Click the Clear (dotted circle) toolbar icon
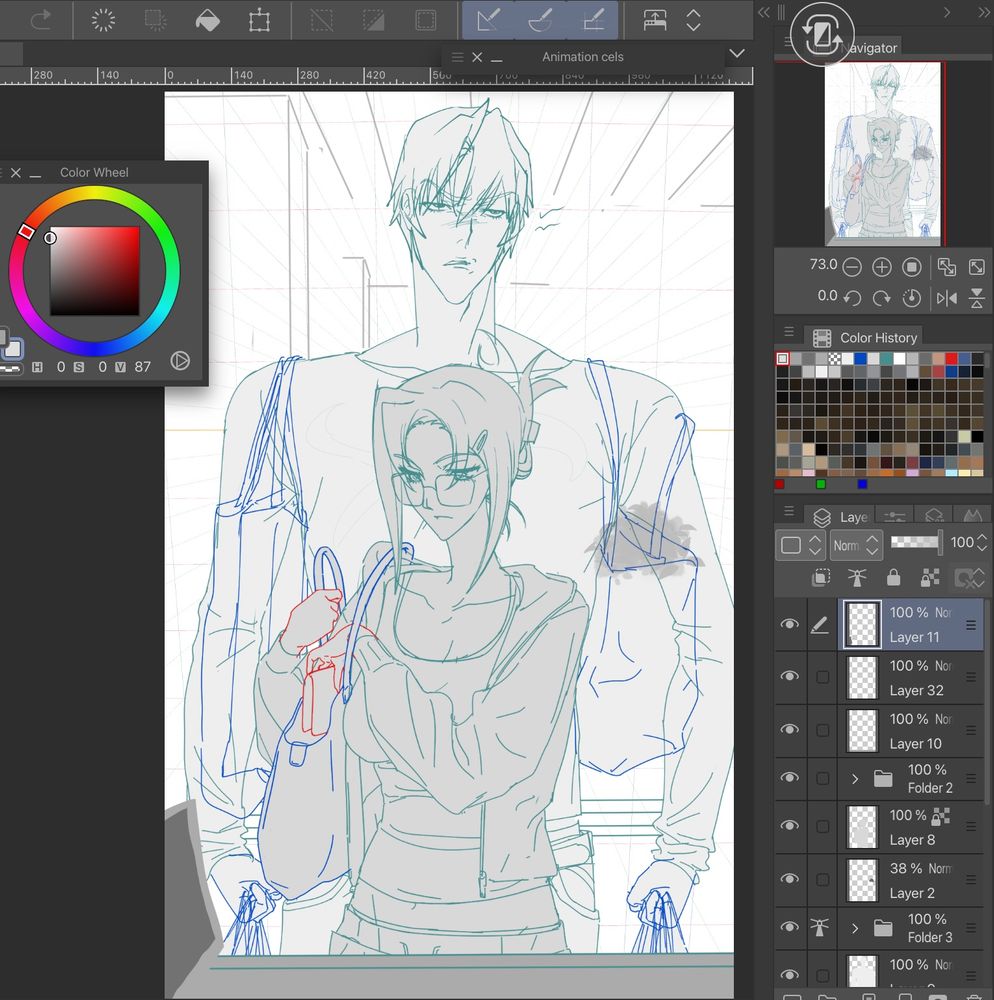This screenshot has height=1000, width=994. point(103,20)
